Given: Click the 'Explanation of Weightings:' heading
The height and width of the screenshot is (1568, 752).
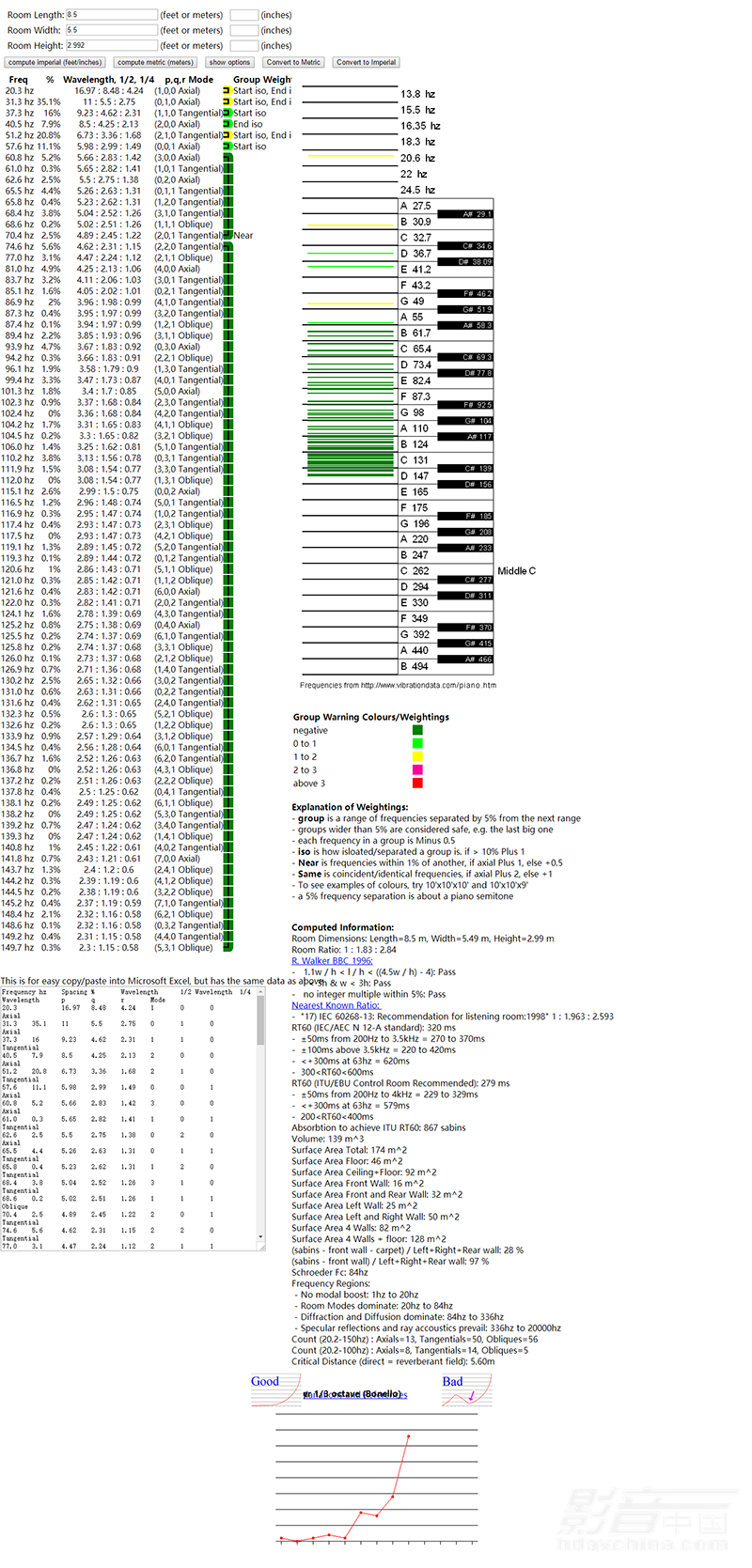Looking at the screenshot, I should pyautogui.click(x=350, y=807).
